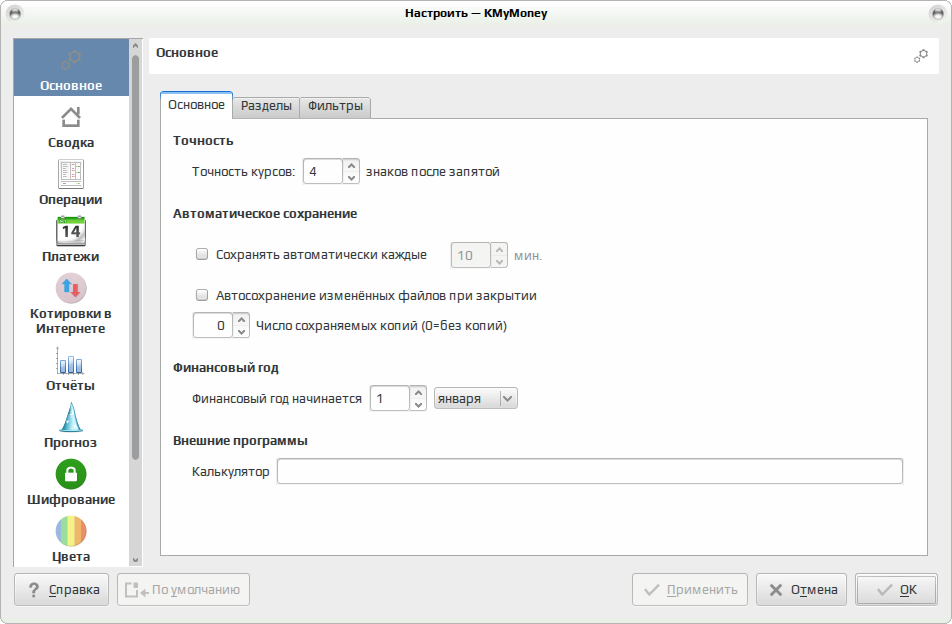
Task: Select the Основное tab
Action: coord(196,105)
